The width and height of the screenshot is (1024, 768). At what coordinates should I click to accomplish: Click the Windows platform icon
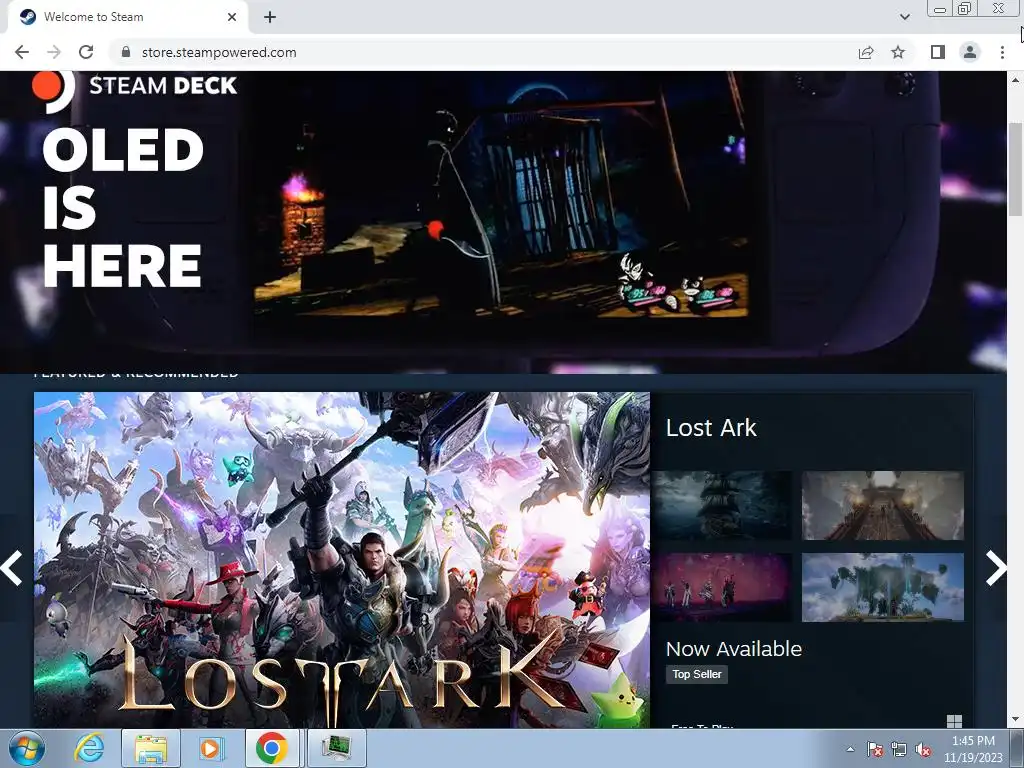tap(954, 721)
